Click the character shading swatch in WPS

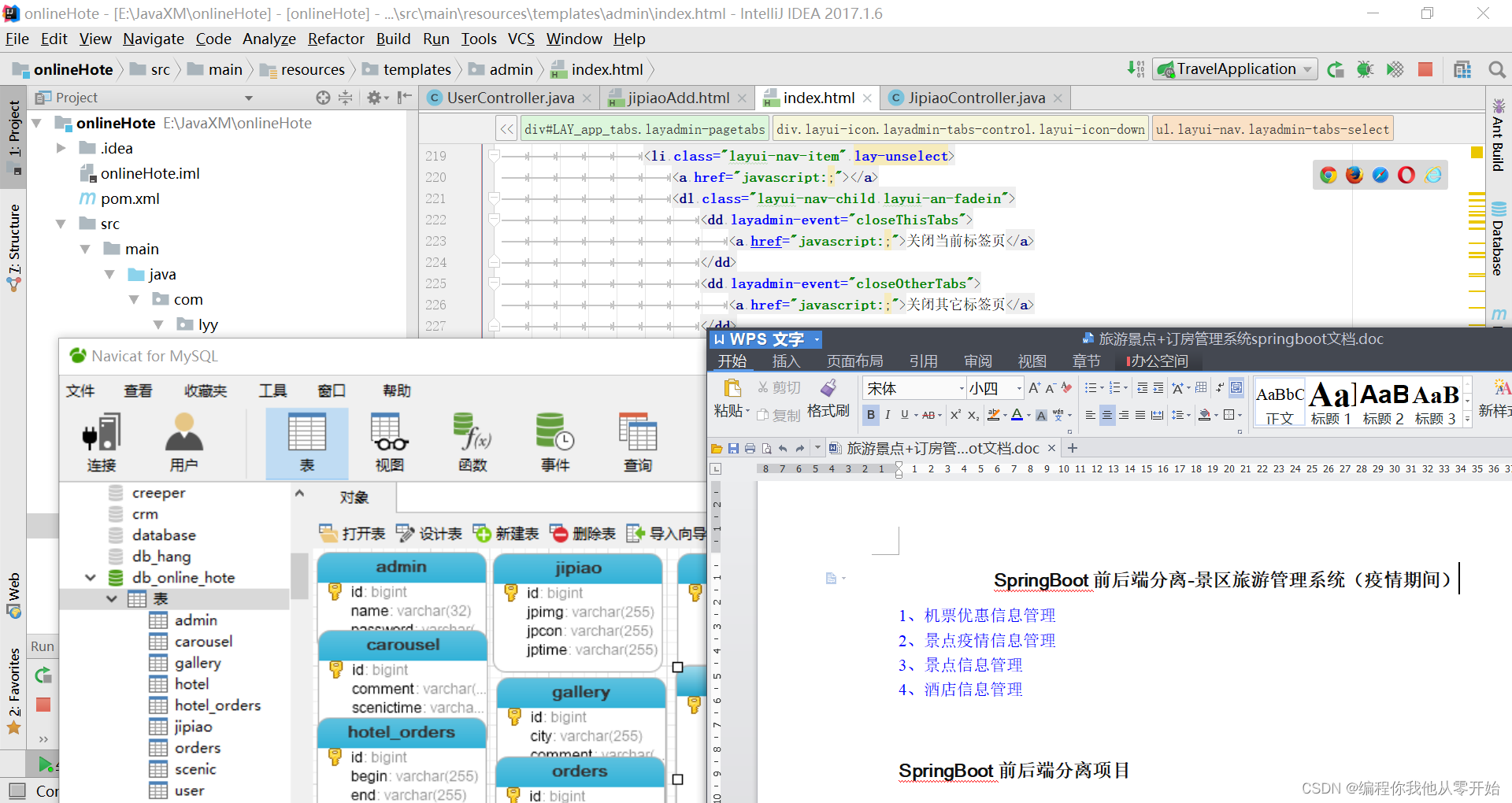[x=1041, y=415]
